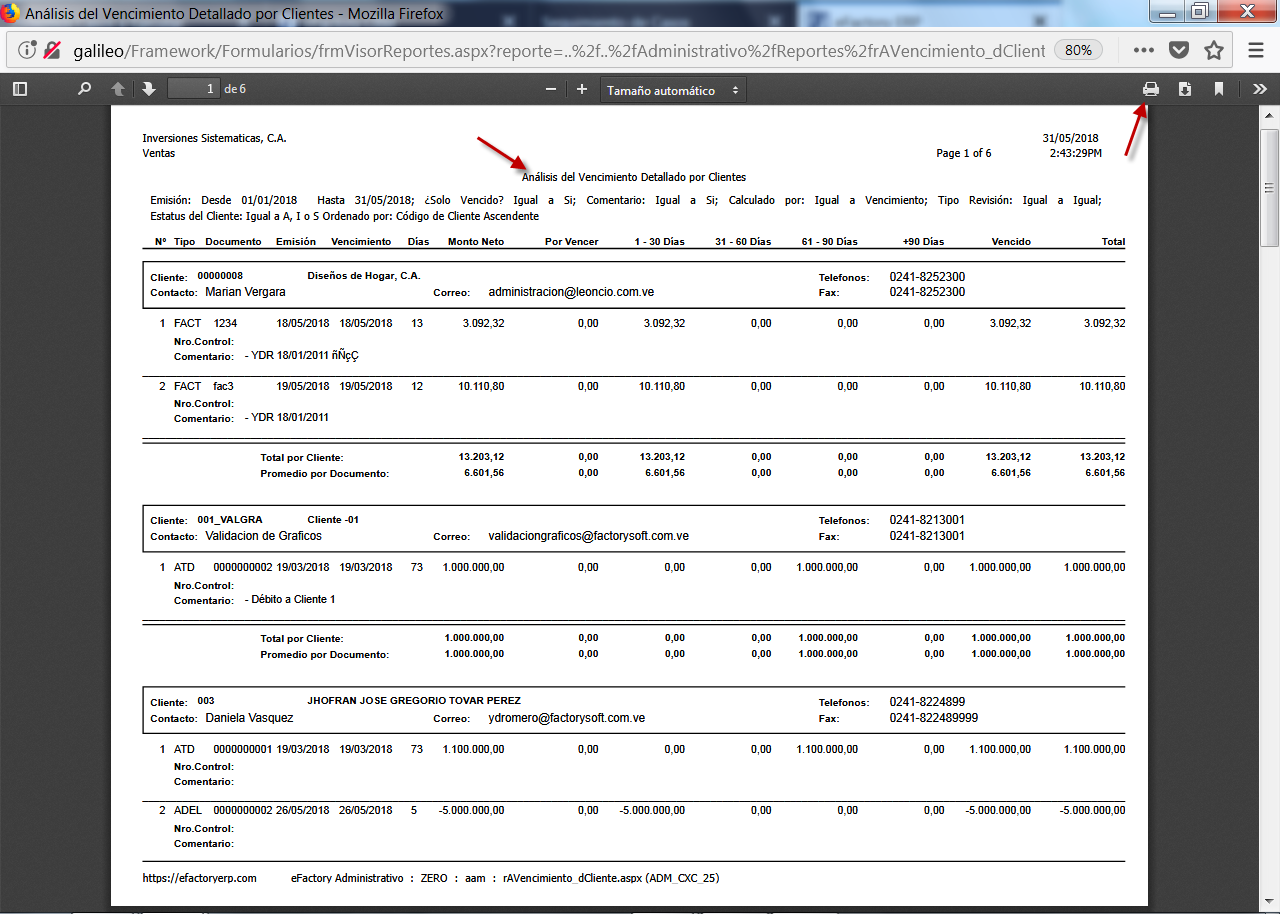Click email administracion@leoncio.com.ve

point(571,292)
